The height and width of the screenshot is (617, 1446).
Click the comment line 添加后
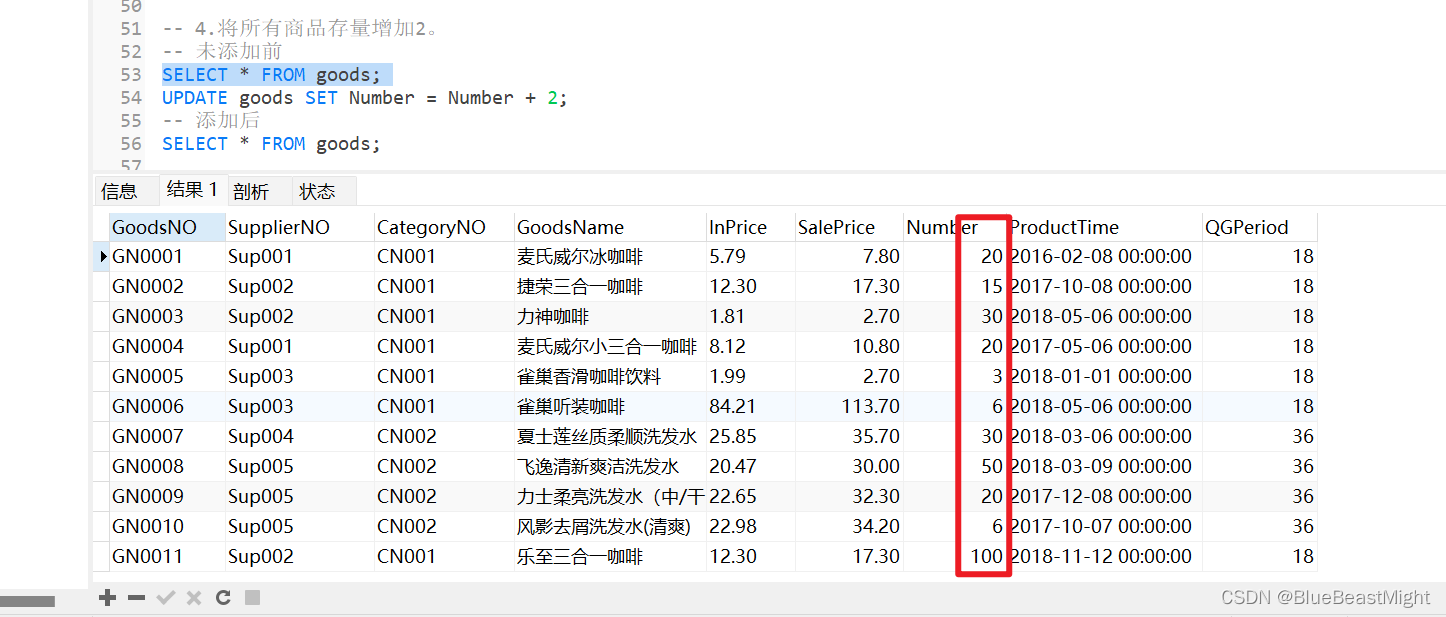(211, 121)
